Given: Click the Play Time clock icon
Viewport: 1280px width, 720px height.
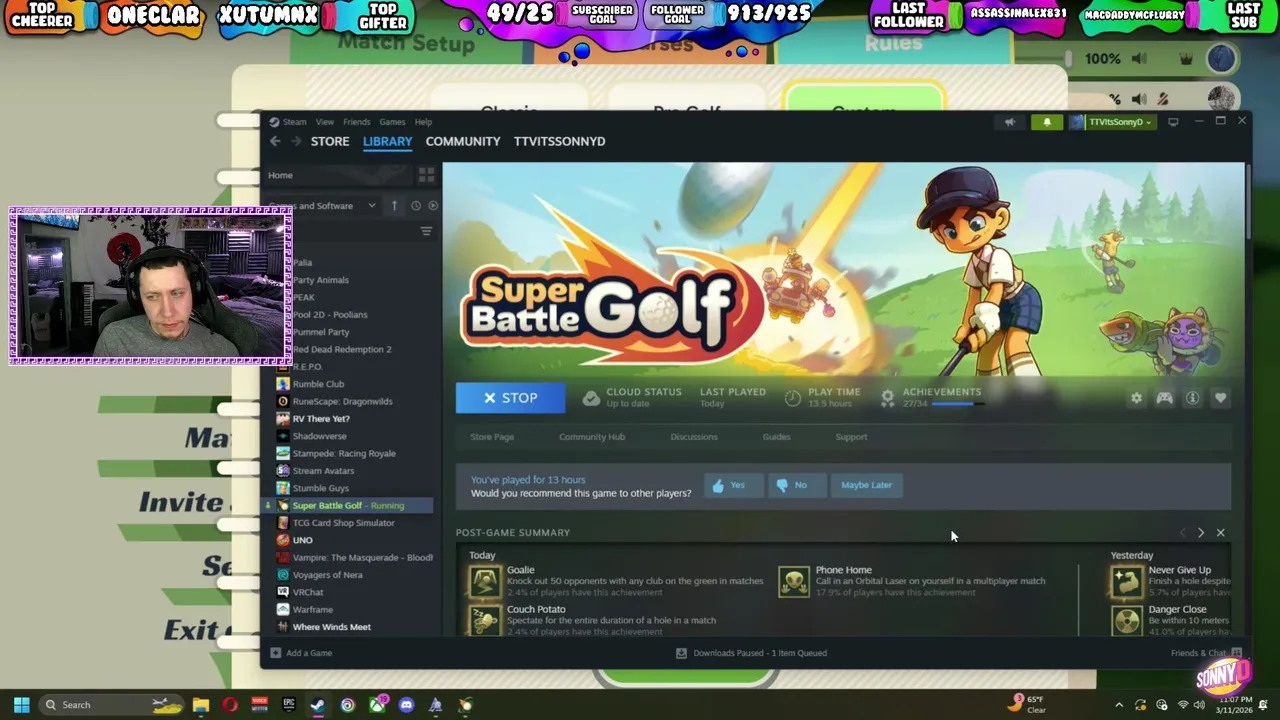Looking at the screenshot, I should coord(792,398).
